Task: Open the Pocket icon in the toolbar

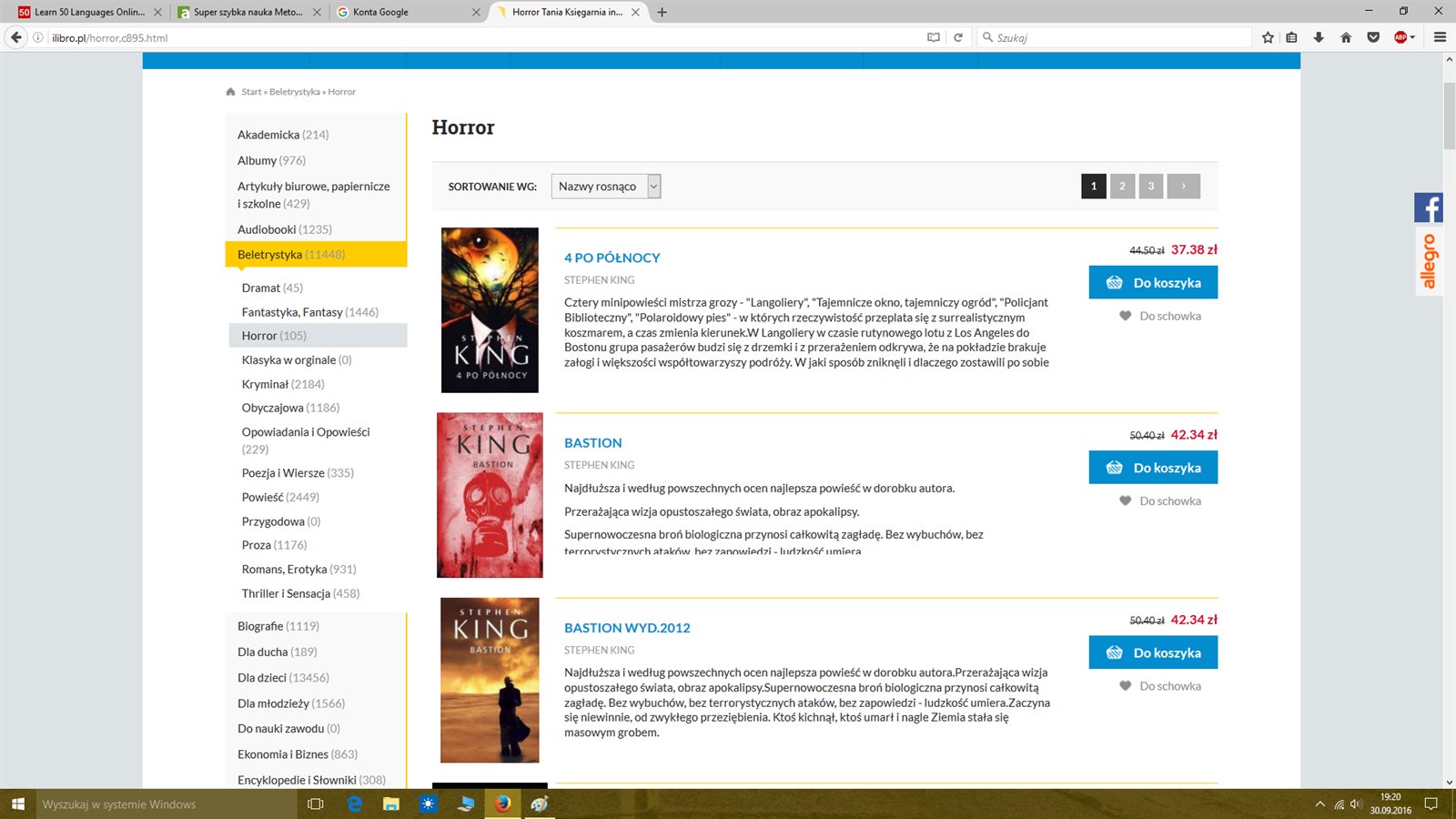Action: click(x=1373, y=37)
